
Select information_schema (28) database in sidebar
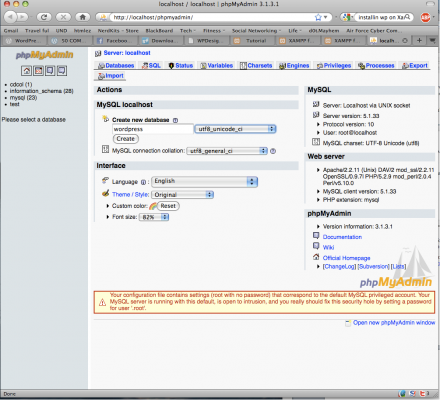point(41,91)
